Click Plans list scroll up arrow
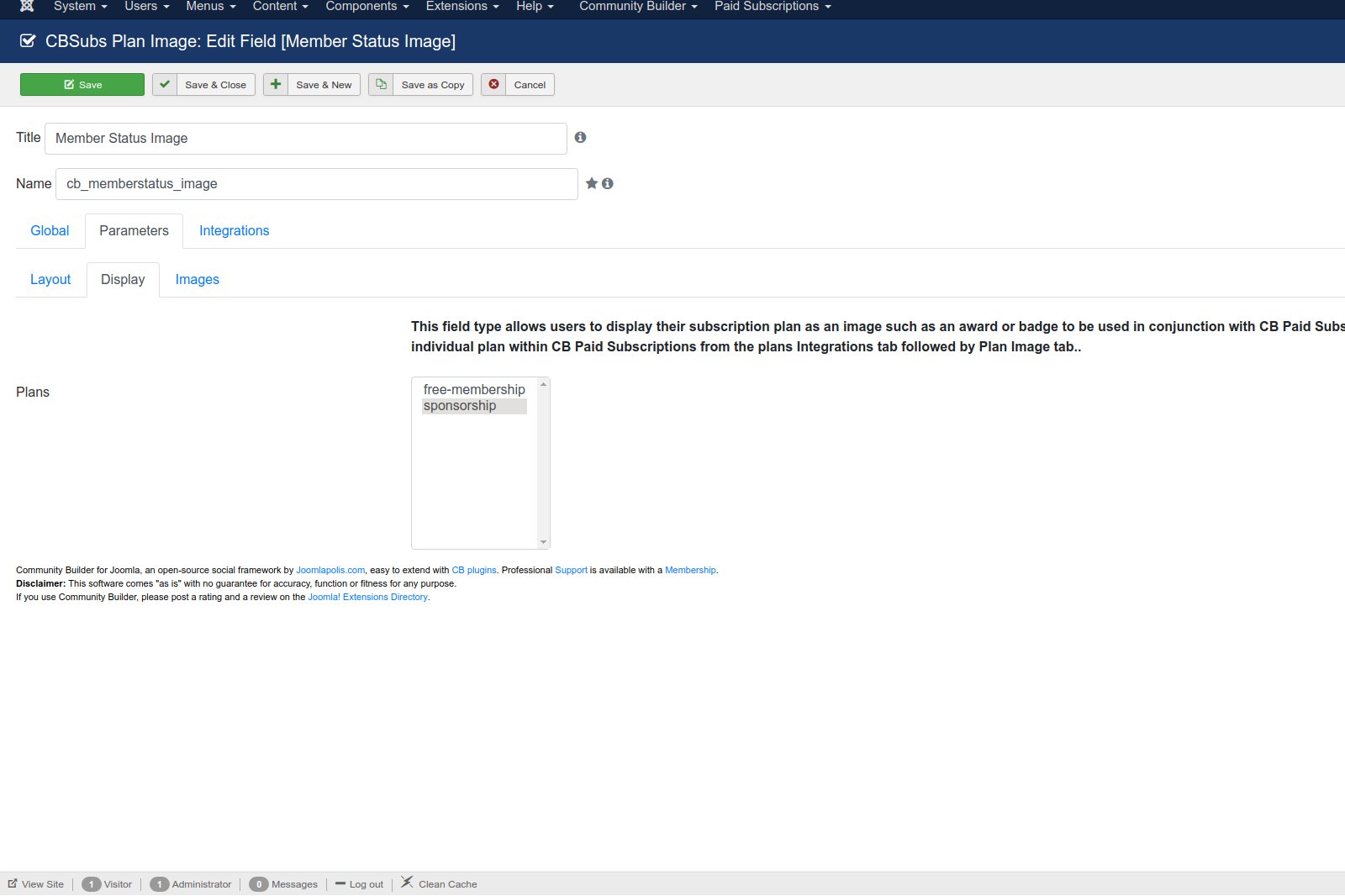The width and height of the screenshot is (1345, 896). coord(544,384)
